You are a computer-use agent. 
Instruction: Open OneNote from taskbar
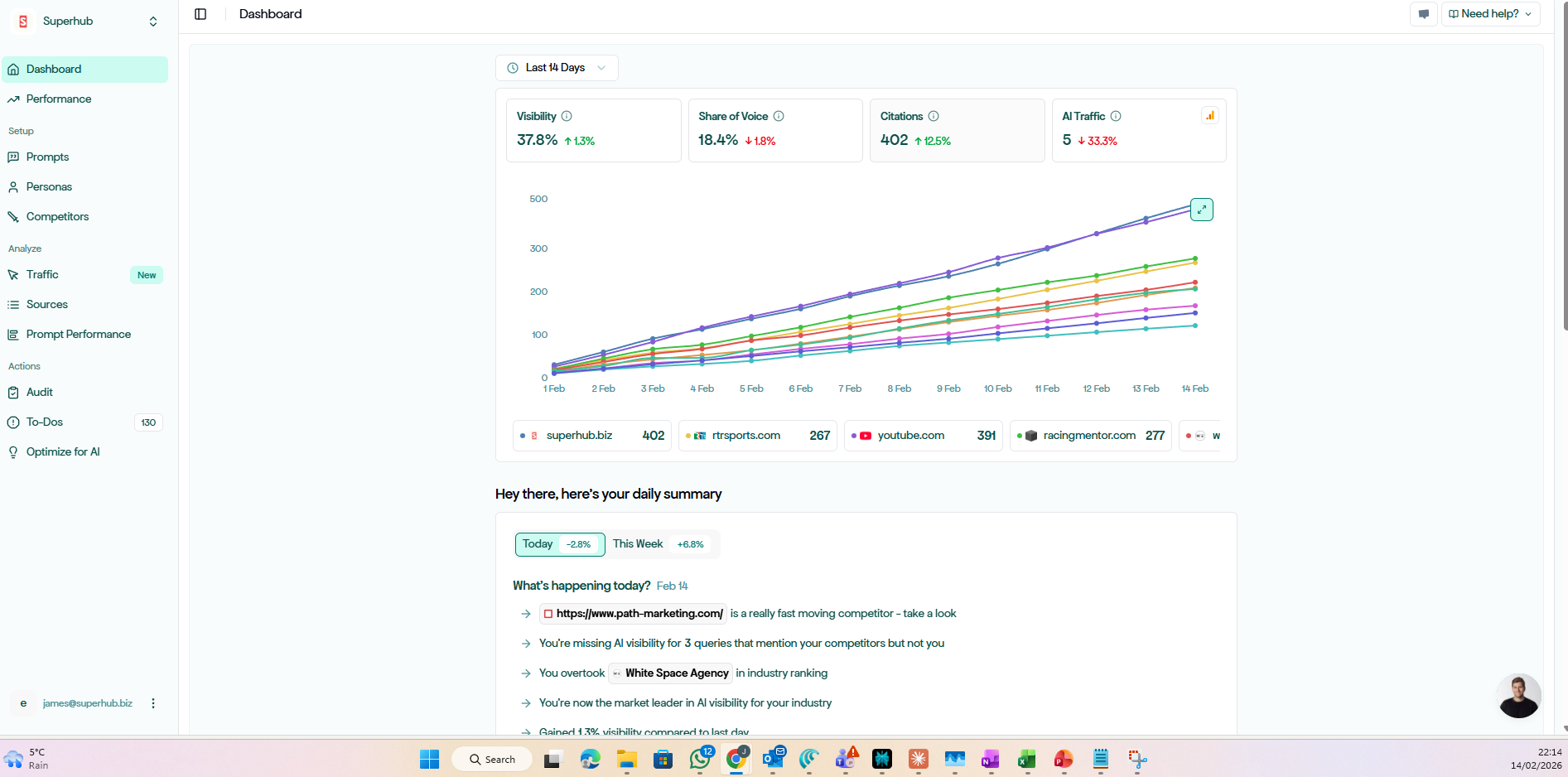(x=991, y=759)
